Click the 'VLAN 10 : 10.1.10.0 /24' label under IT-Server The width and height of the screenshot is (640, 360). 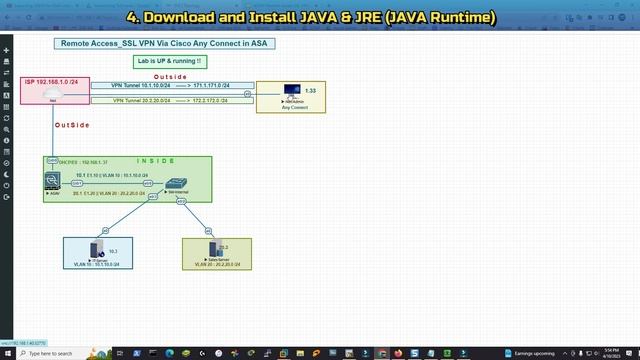97,264
